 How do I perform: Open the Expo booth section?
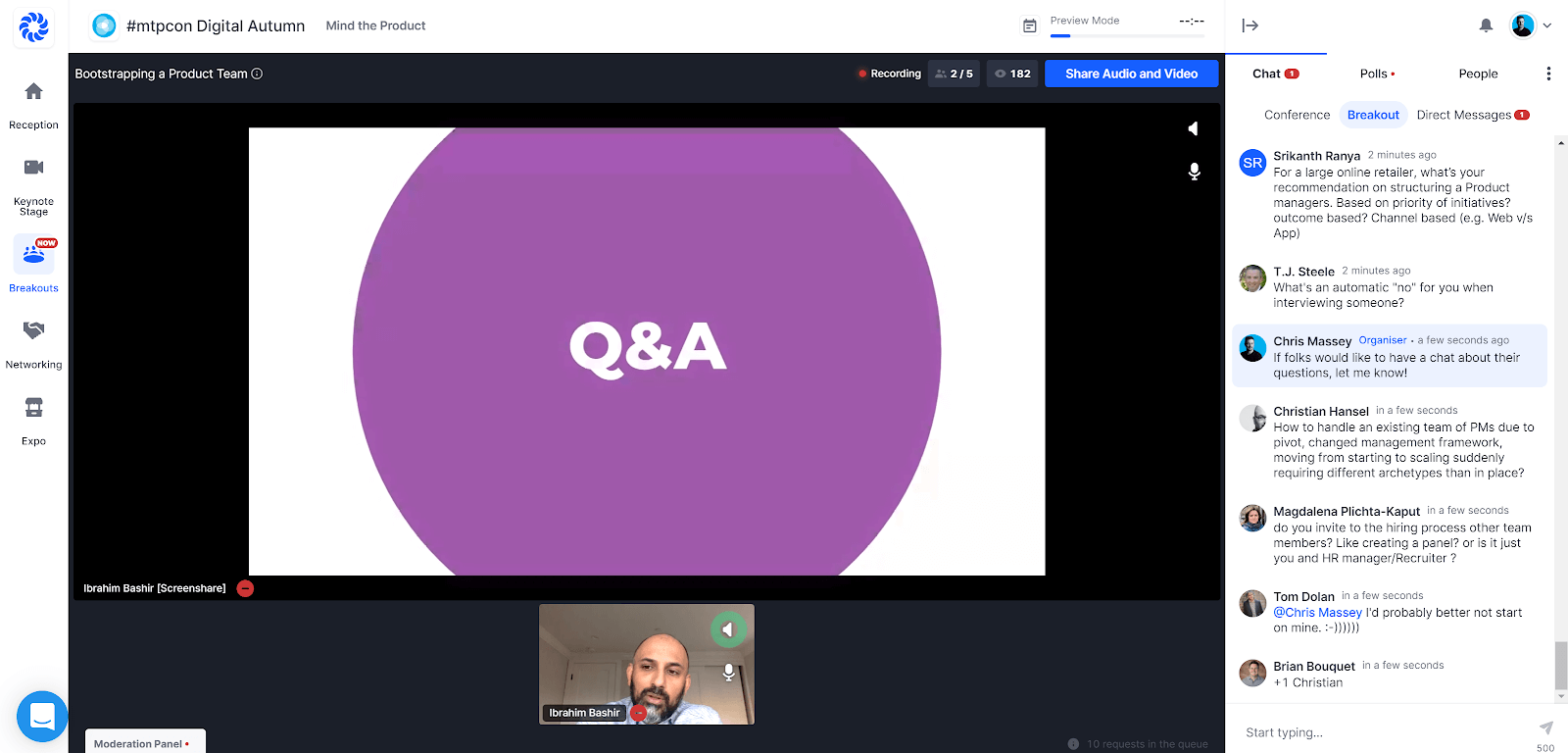point(33,407)
